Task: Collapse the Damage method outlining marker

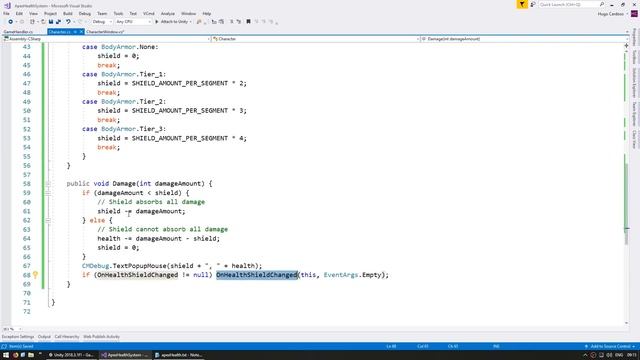Action: (x=48, y=184)
